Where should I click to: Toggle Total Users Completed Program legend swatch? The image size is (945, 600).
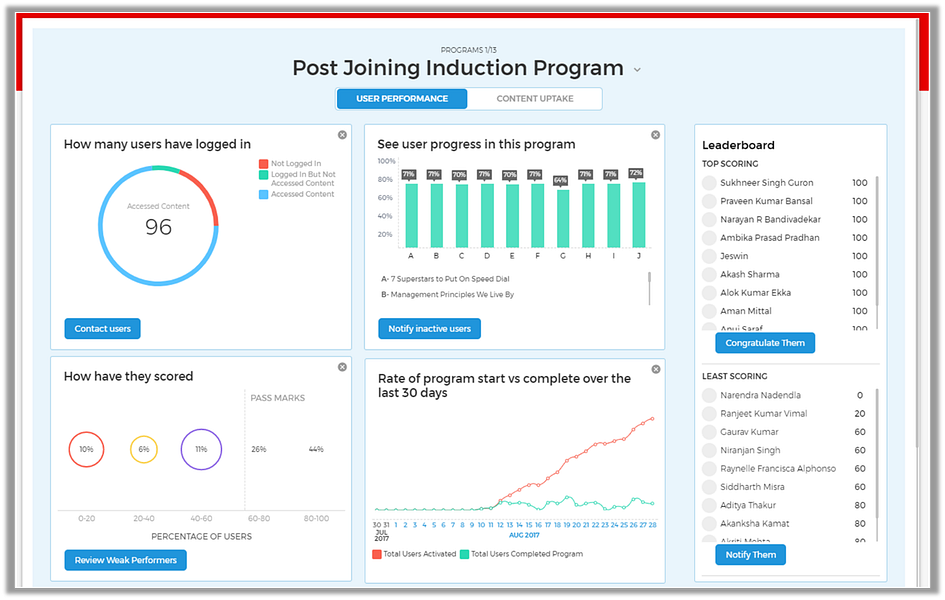coord(465,554)
